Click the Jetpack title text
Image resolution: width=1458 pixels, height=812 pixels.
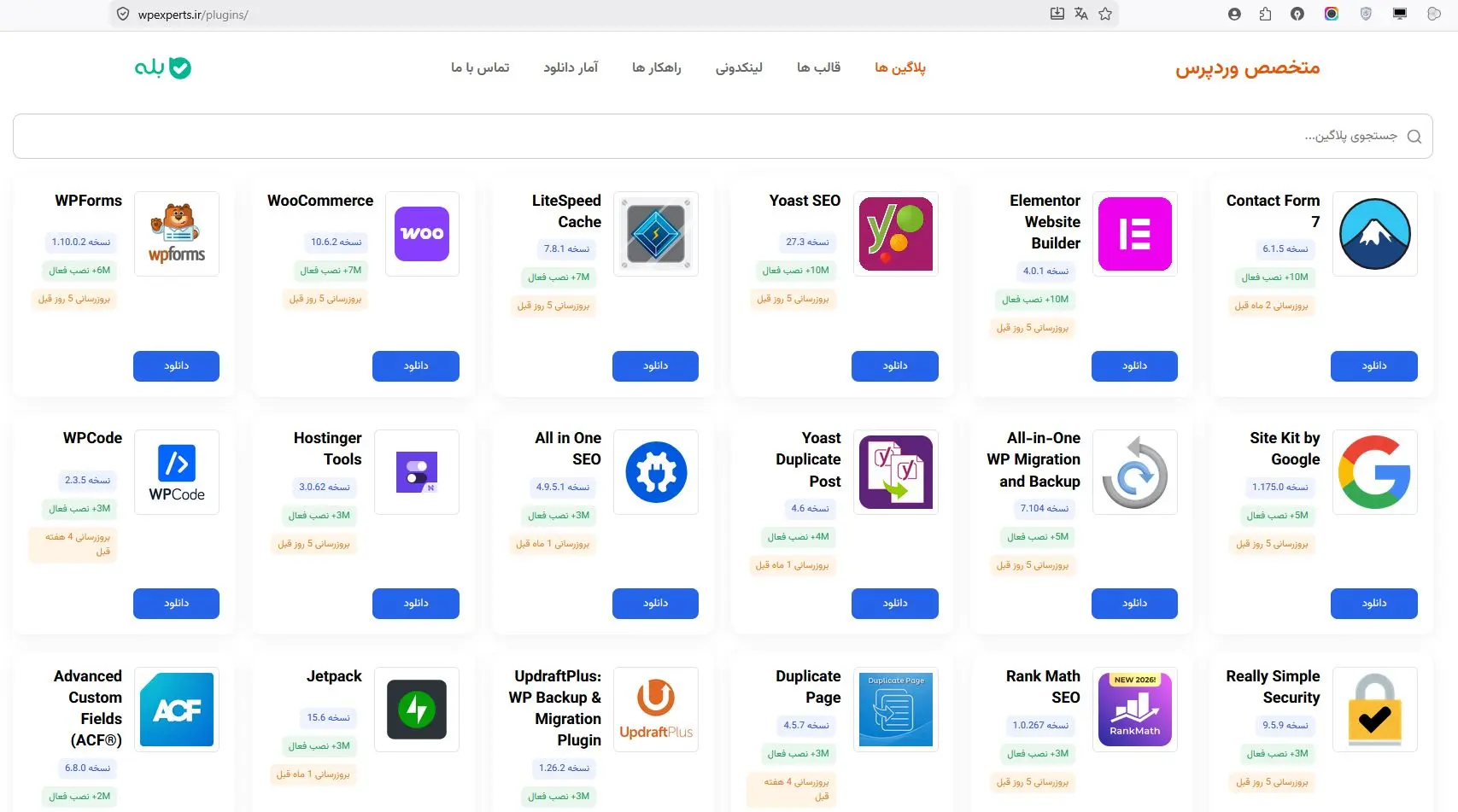(334, 676)
